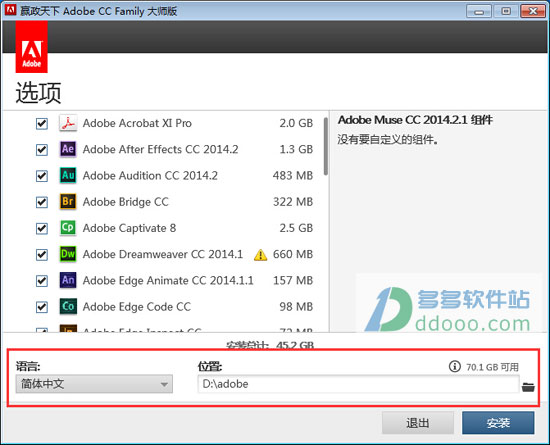Screen dimensions: 550x445
Task: Close the installer window
Action: coord(533,12)
